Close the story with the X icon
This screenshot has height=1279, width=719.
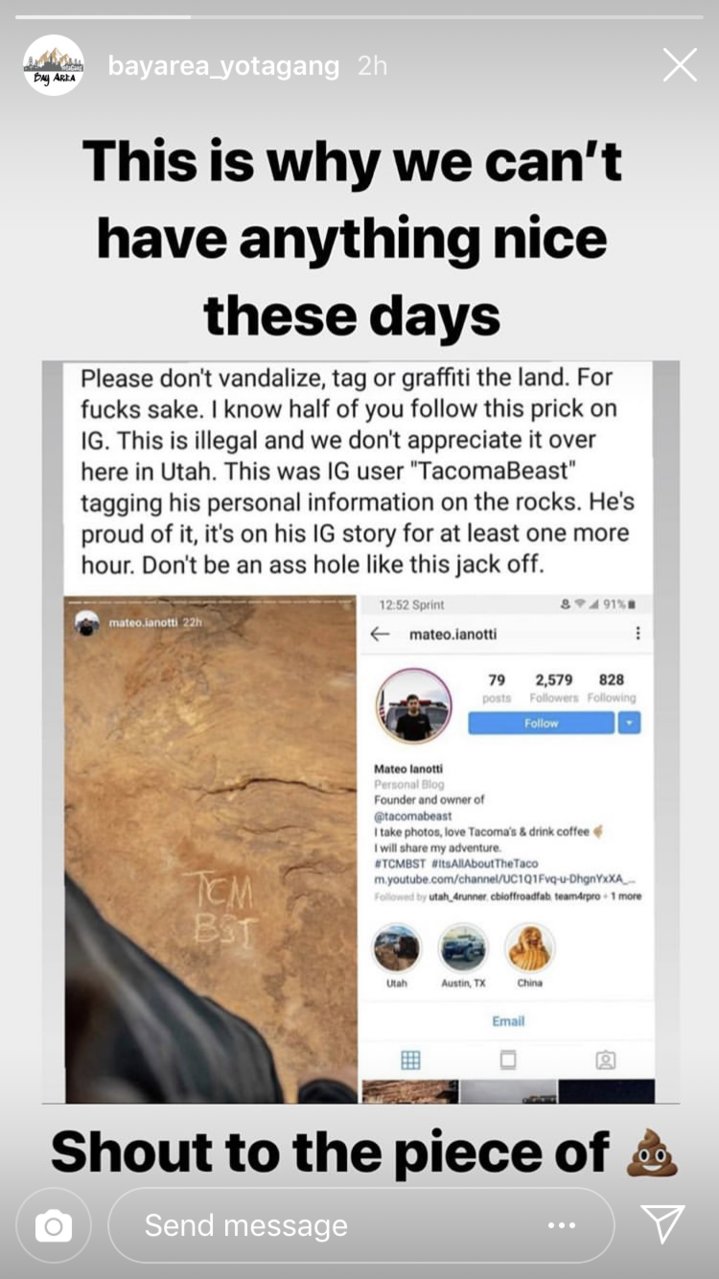680,65
